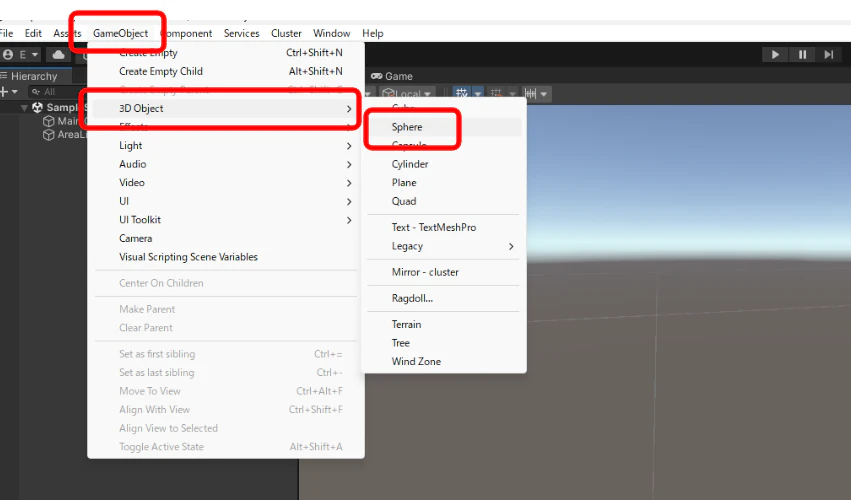851x500 pixels.
Task: Choose Mirror - cluster entry
Action: click(443, 272)
